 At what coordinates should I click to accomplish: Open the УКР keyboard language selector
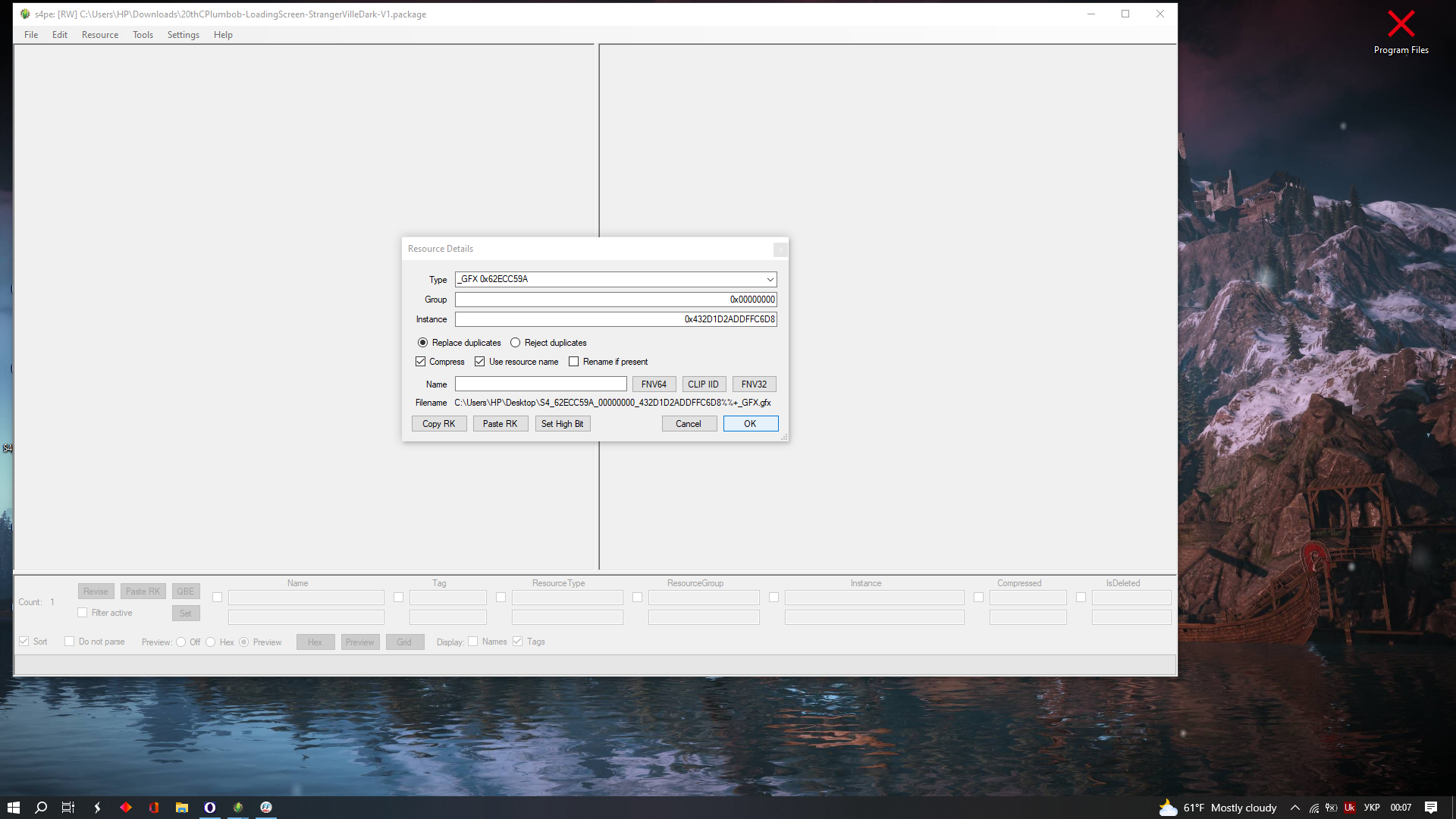click(1372, 808)
